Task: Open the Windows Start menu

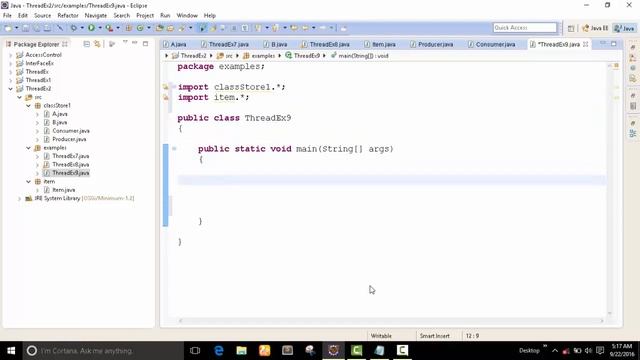Action: point(11,351)
